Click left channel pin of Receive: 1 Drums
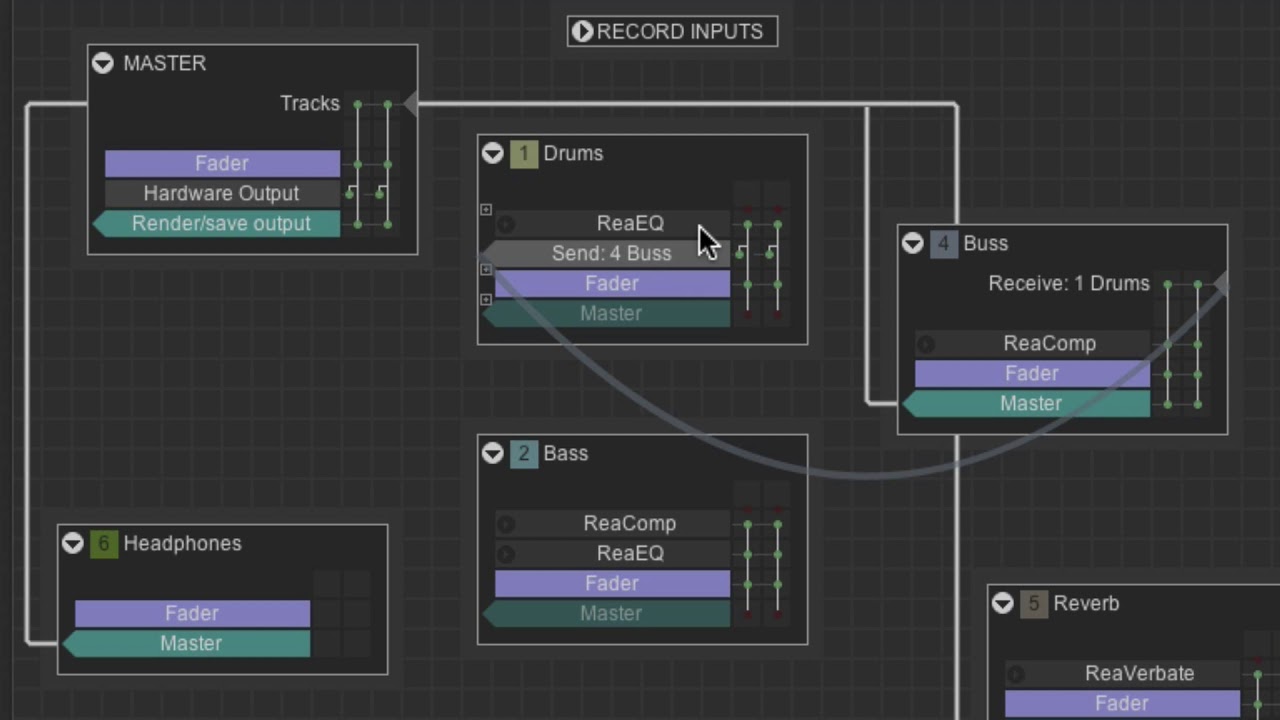 coord(1167,284)
